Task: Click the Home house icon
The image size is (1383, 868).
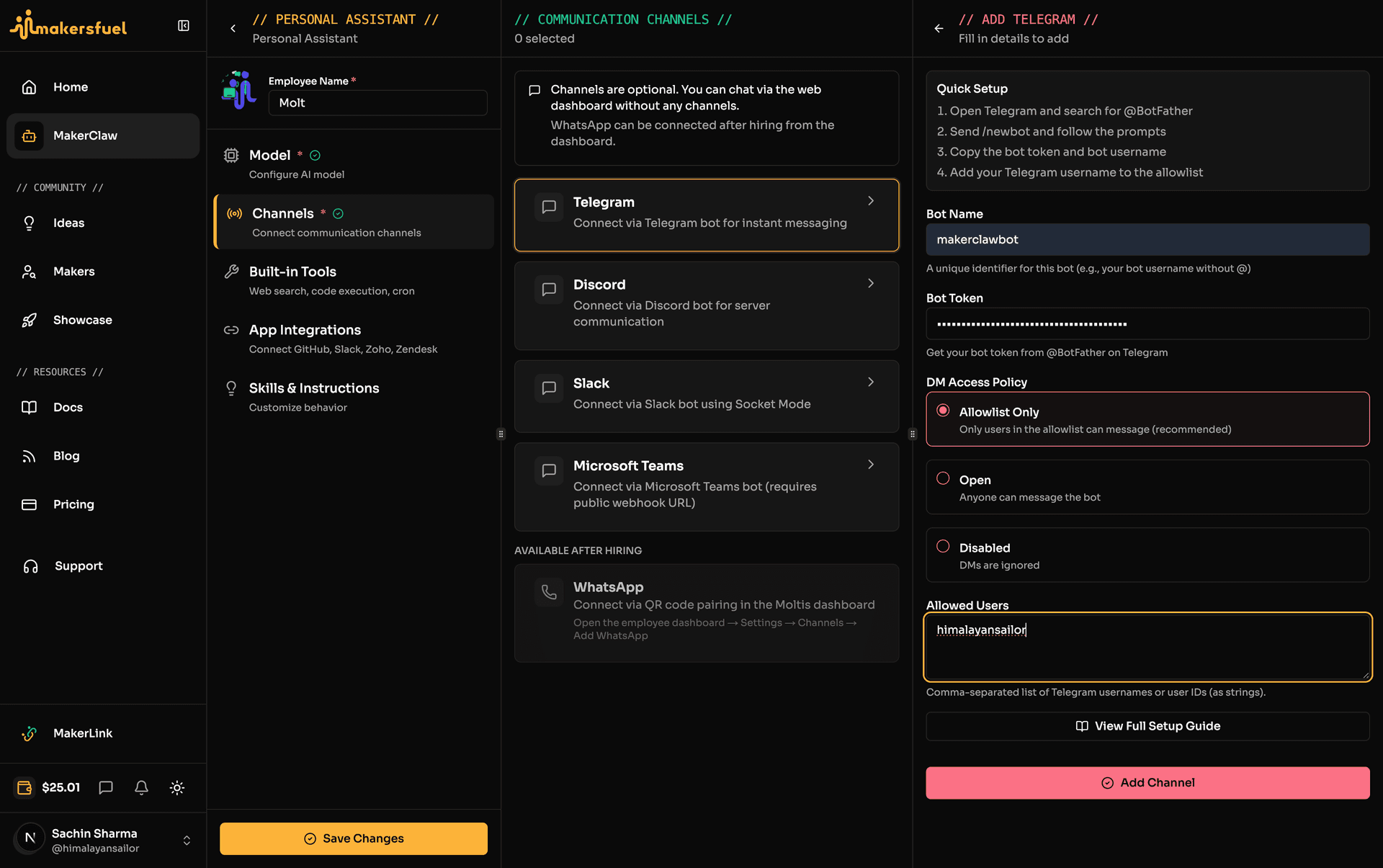Action: coord(29,87)
